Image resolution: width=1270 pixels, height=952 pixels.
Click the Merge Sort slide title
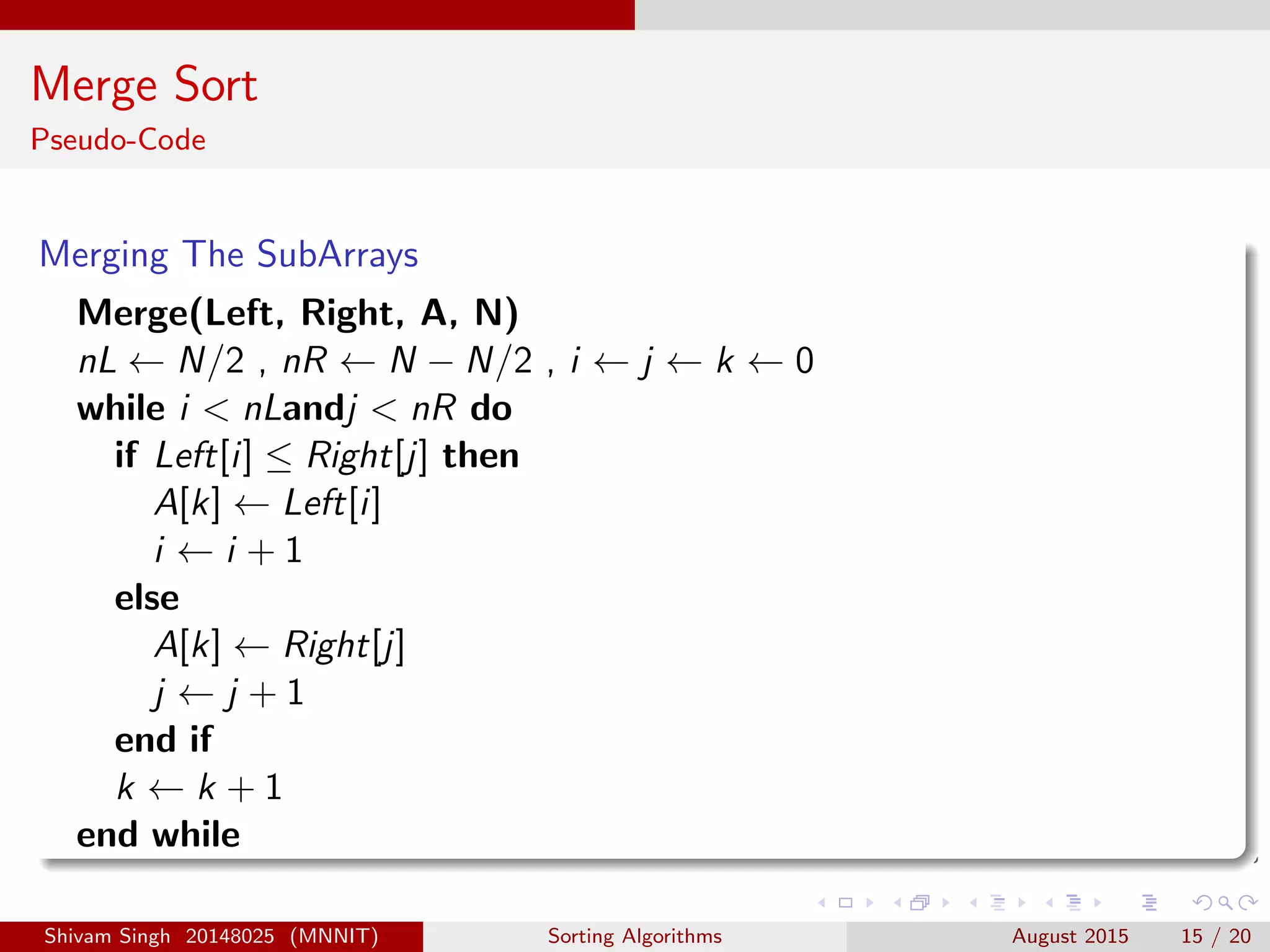pos(144,85)
